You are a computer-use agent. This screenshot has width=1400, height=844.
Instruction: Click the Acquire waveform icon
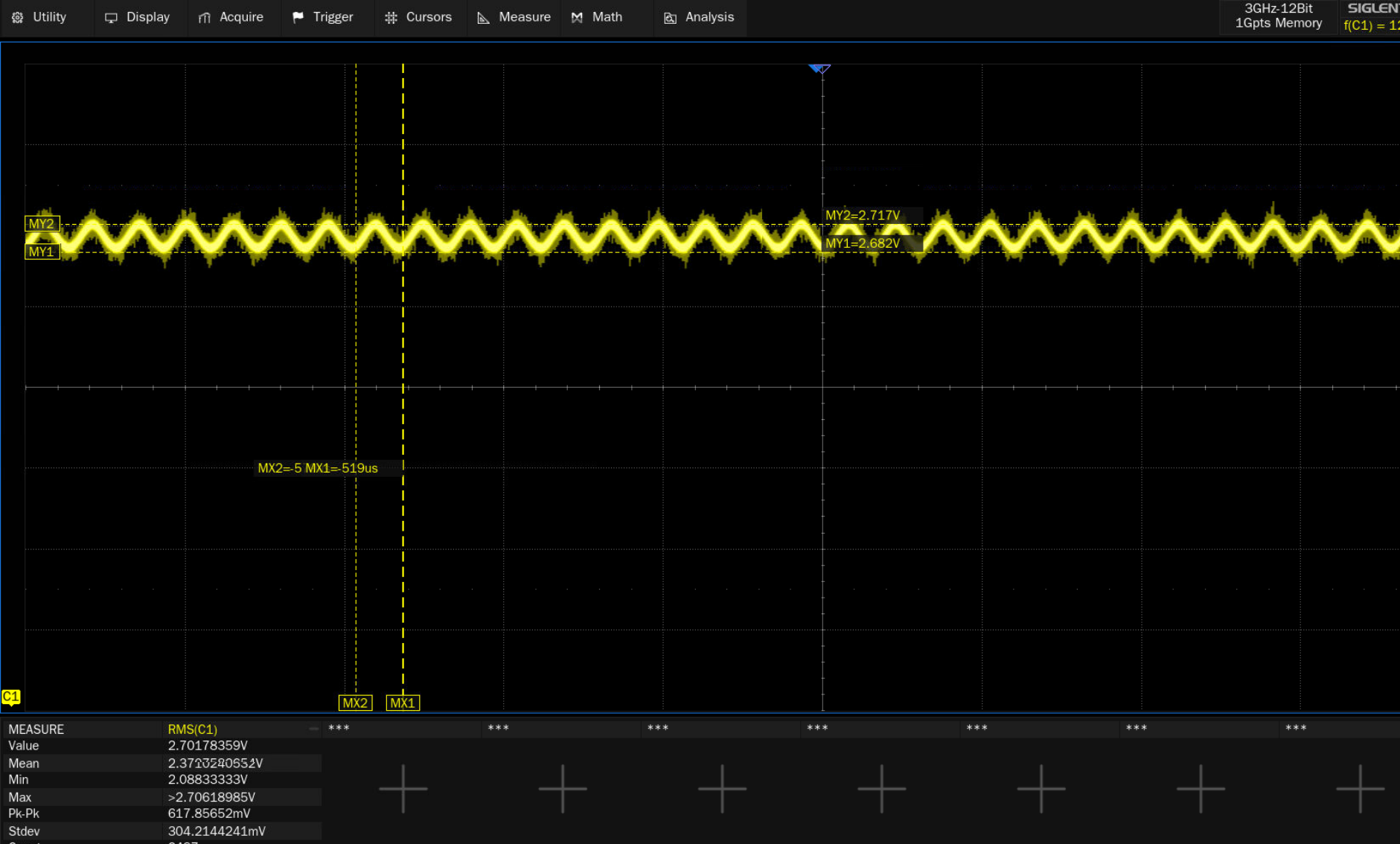(x=205, y=18)
